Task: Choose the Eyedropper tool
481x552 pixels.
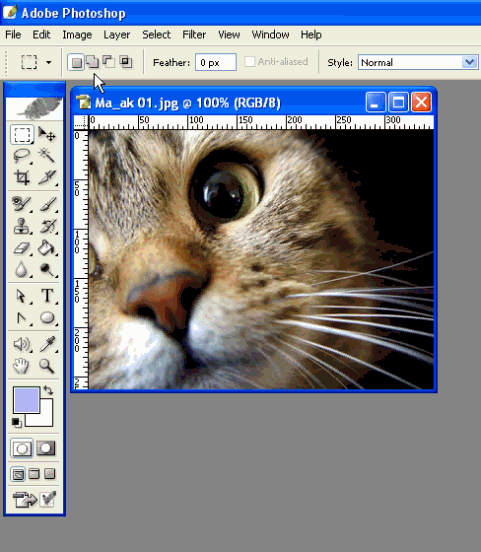Action: click(46, 344)
